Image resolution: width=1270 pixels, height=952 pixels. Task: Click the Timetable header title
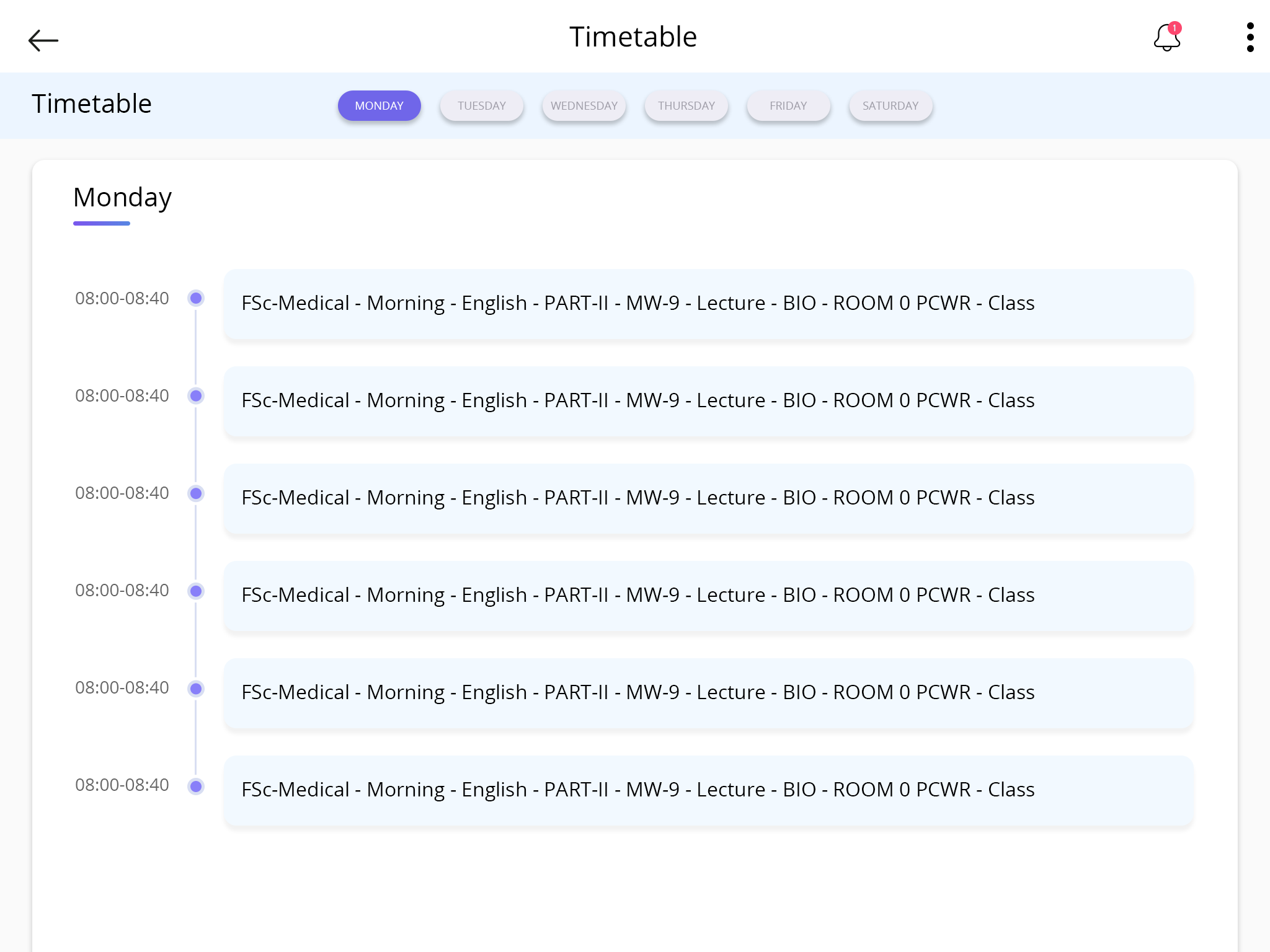(633, 37)
